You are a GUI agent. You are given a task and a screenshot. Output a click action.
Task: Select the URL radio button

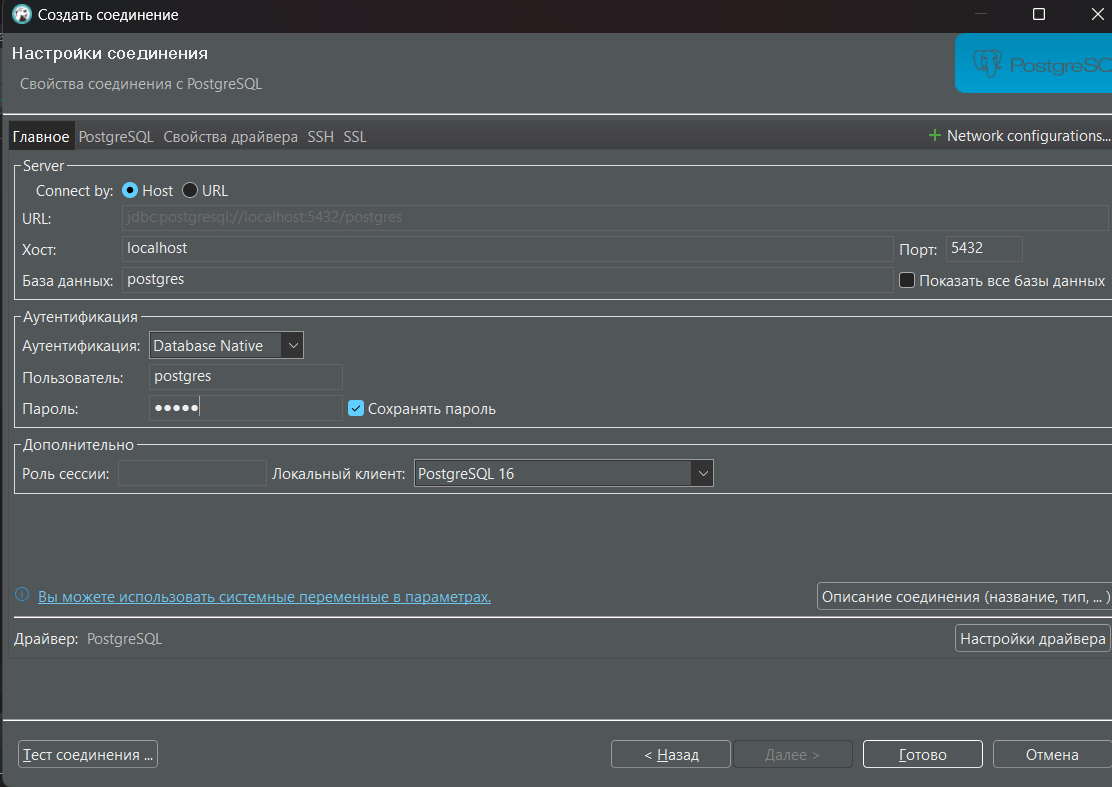coord(189,190)
